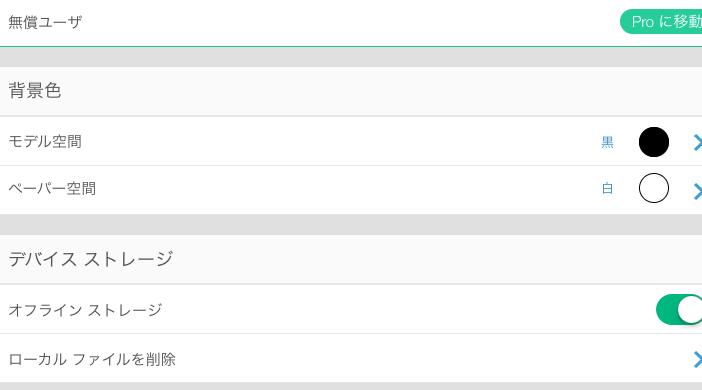Select ローカル ファイルを削除 option

point(351,358)
